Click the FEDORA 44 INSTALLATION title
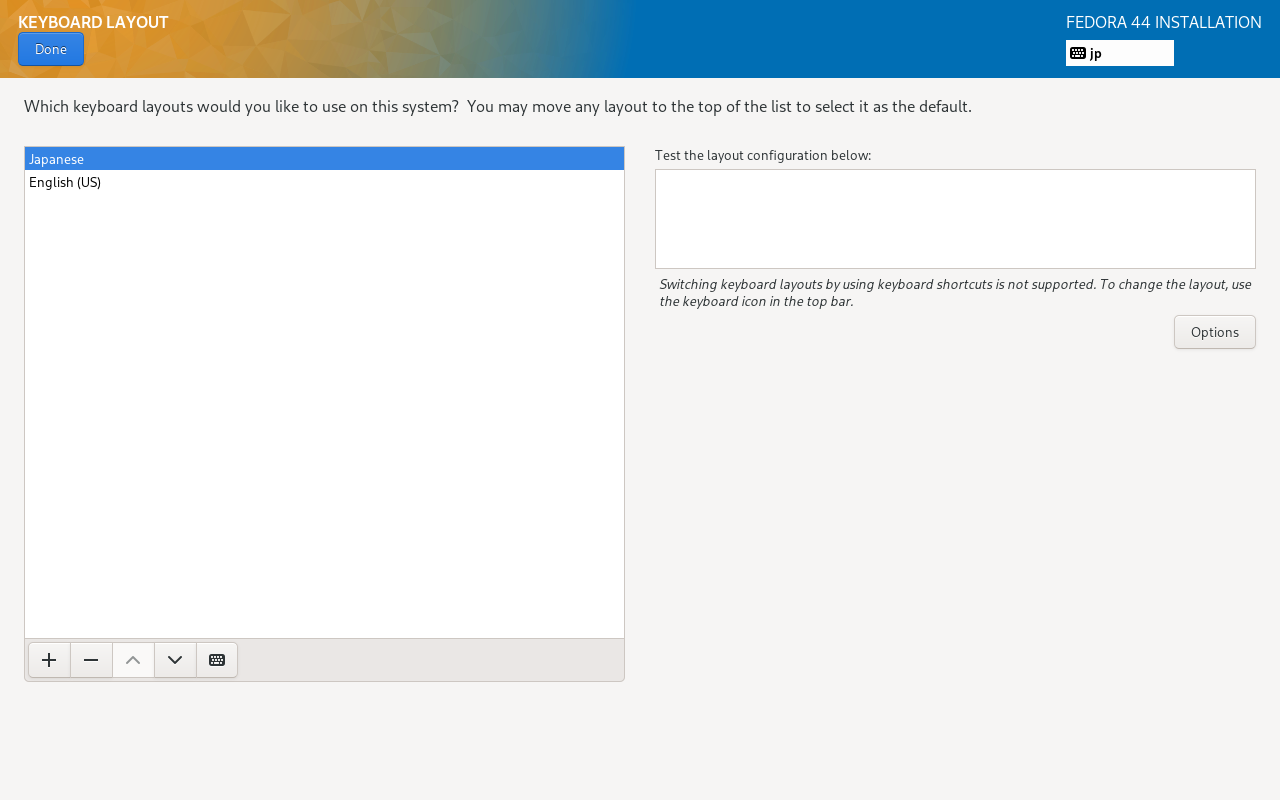This screenshot has height=800, width=1280. (1163, 22)
